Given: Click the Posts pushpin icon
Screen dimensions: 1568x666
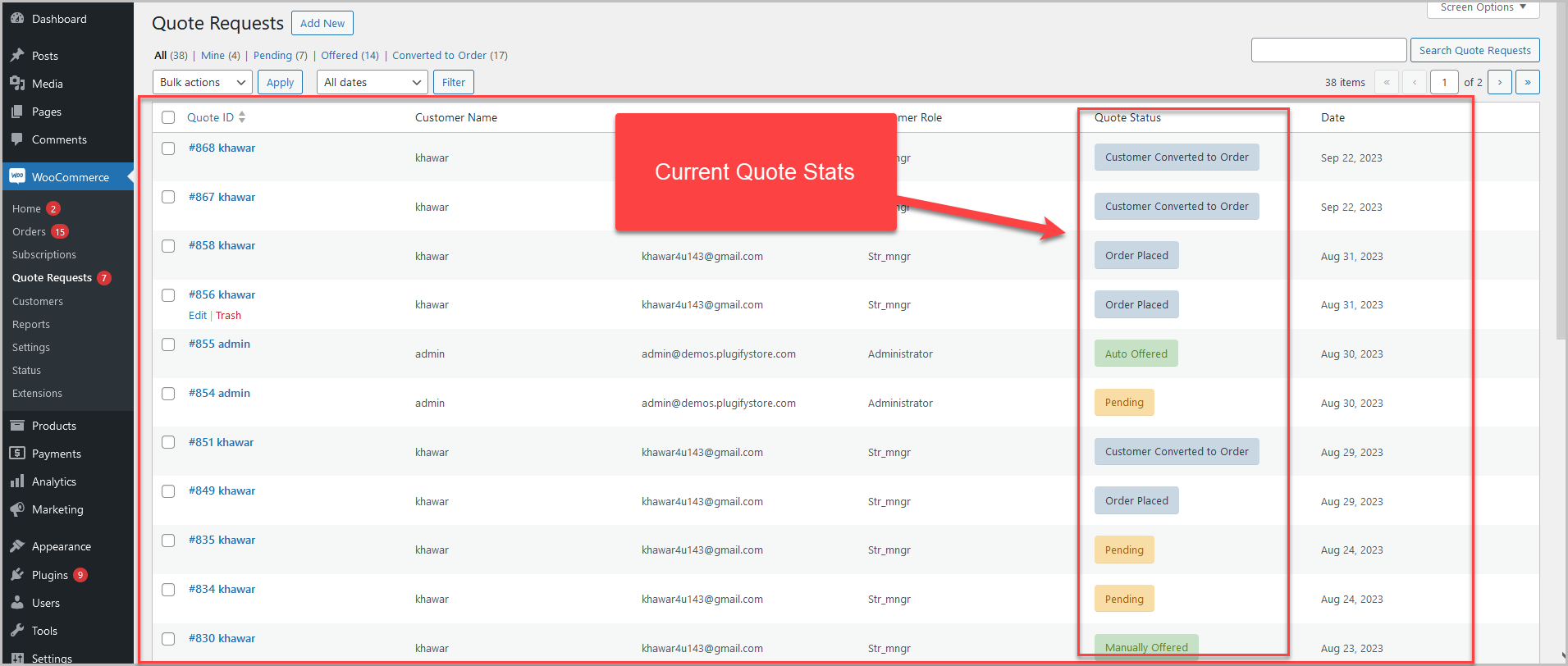Looking at the screenshot, I should point(17,55).
